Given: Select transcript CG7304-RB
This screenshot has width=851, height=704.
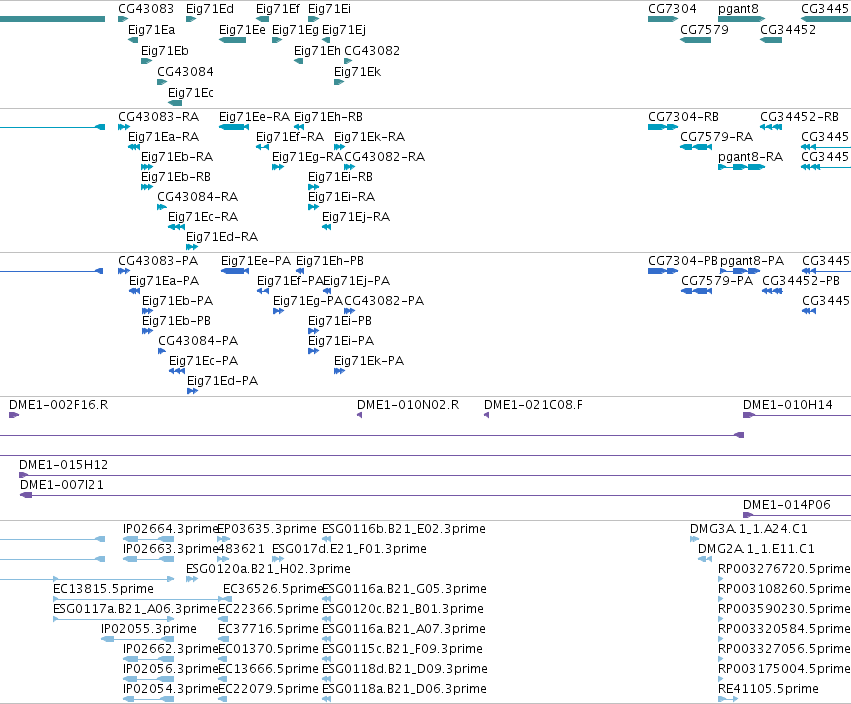Looking at the screenshot, I should coord(683,117).
